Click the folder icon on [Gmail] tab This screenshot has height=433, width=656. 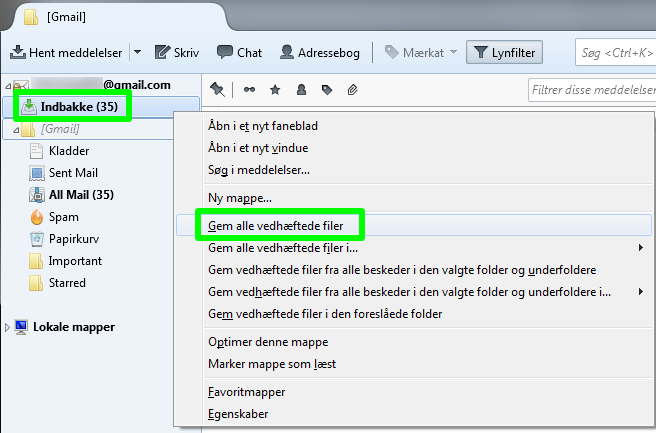click(x=31, y=17)
